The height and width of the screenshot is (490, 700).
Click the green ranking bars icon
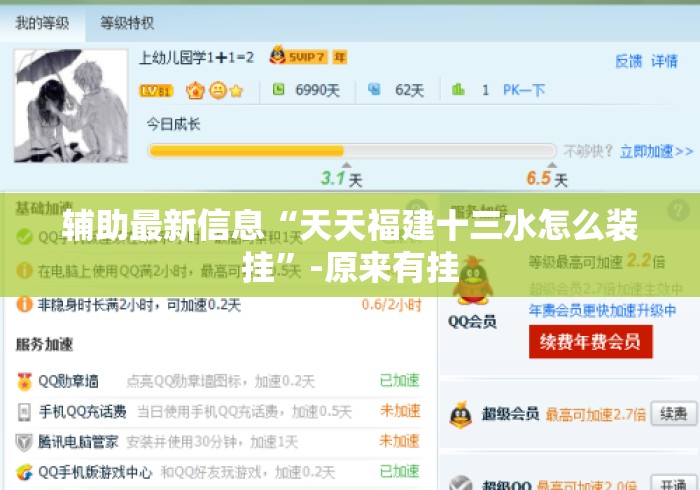tap(458, 89)
